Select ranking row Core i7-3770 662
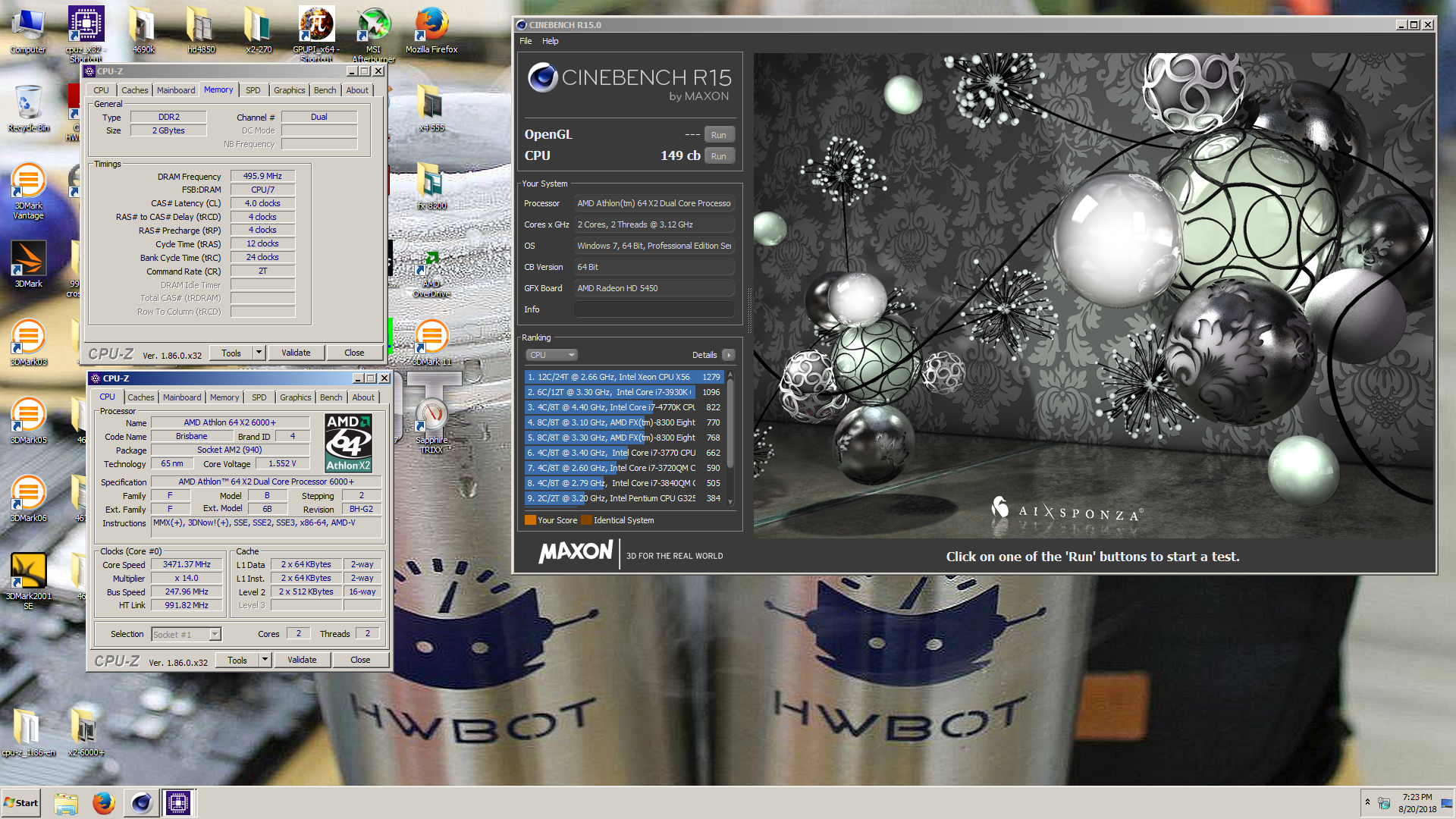The width and height of the screenshot is (1456, 819). pyautogui.click(x=623, y=453)
